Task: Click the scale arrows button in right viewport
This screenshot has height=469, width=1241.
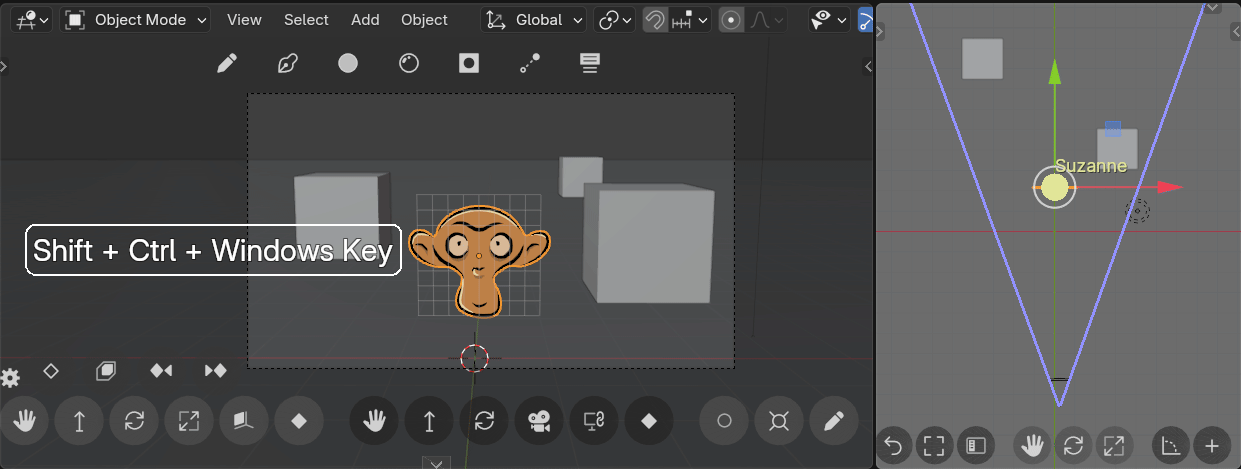Action: click(1112, 445)
